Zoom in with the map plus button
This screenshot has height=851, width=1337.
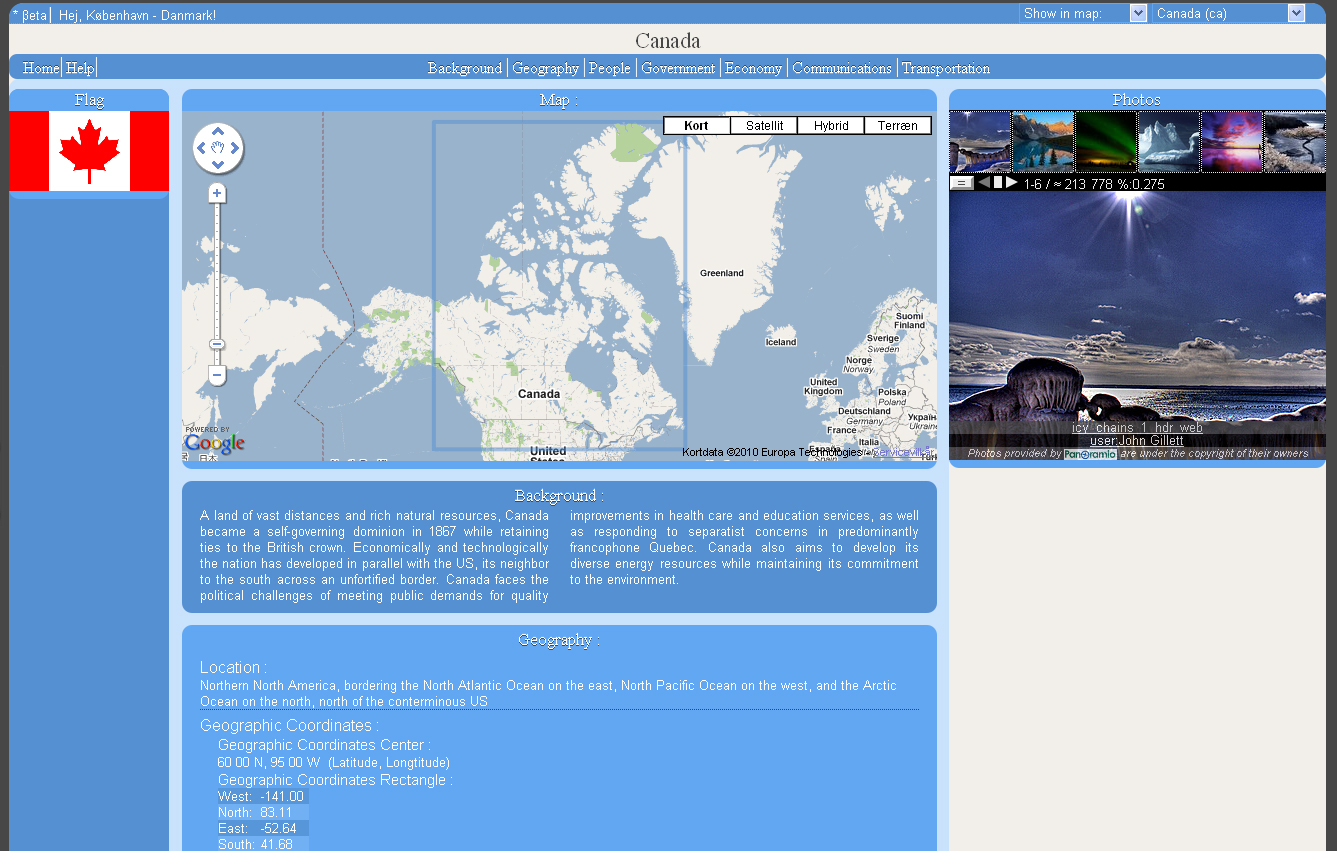(x=217, y=193)
